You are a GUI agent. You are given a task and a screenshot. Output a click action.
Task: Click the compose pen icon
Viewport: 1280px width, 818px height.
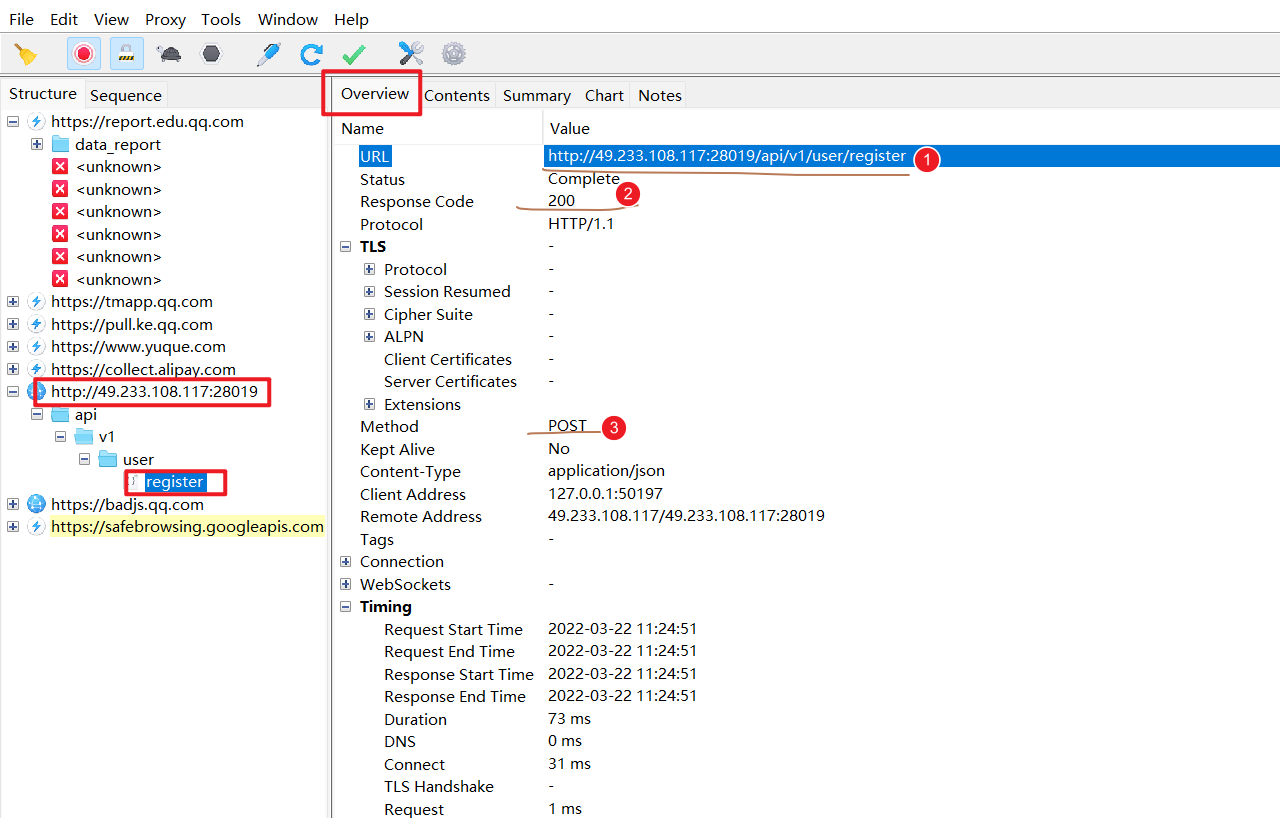[268, 54]
